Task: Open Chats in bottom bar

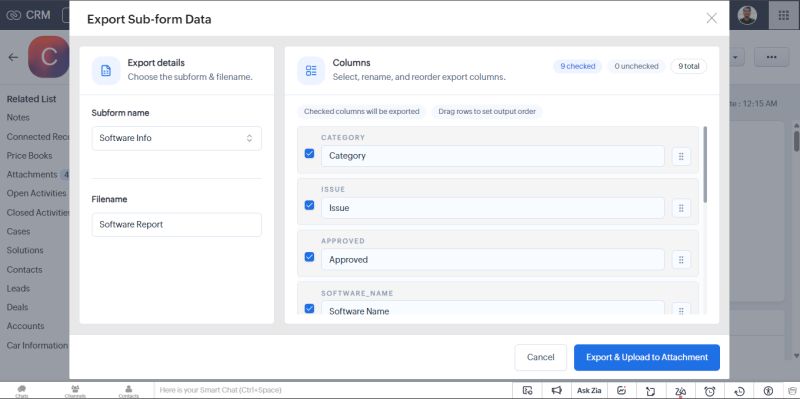Action: 21,391
